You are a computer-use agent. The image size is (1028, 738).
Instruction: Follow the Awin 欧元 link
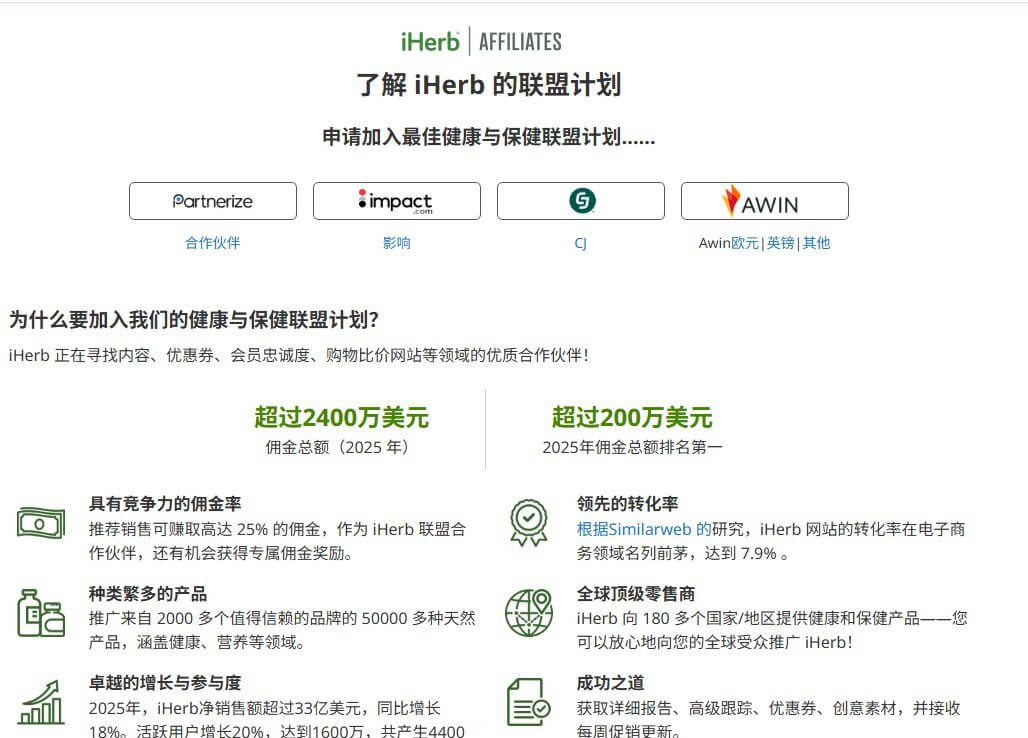pyautogui.click(x=745, y=243)
